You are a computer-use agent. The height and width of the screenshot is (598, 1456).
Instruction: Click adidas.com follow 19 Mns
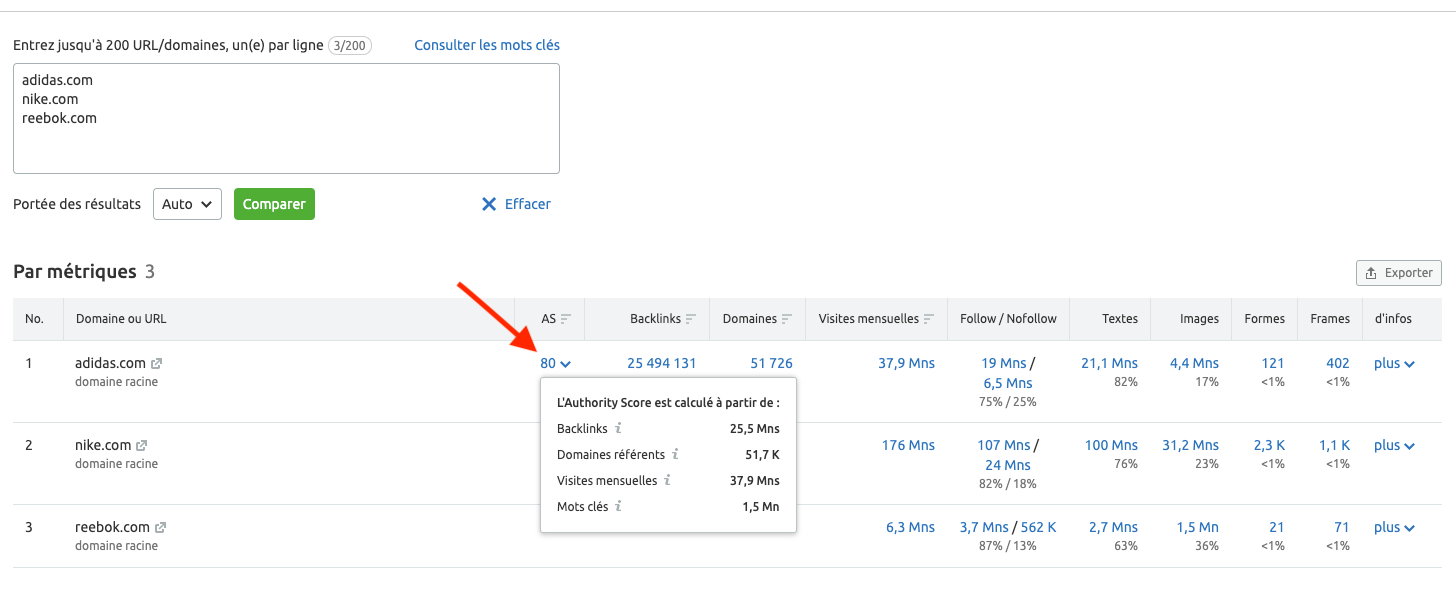[x=1004, y=363]
